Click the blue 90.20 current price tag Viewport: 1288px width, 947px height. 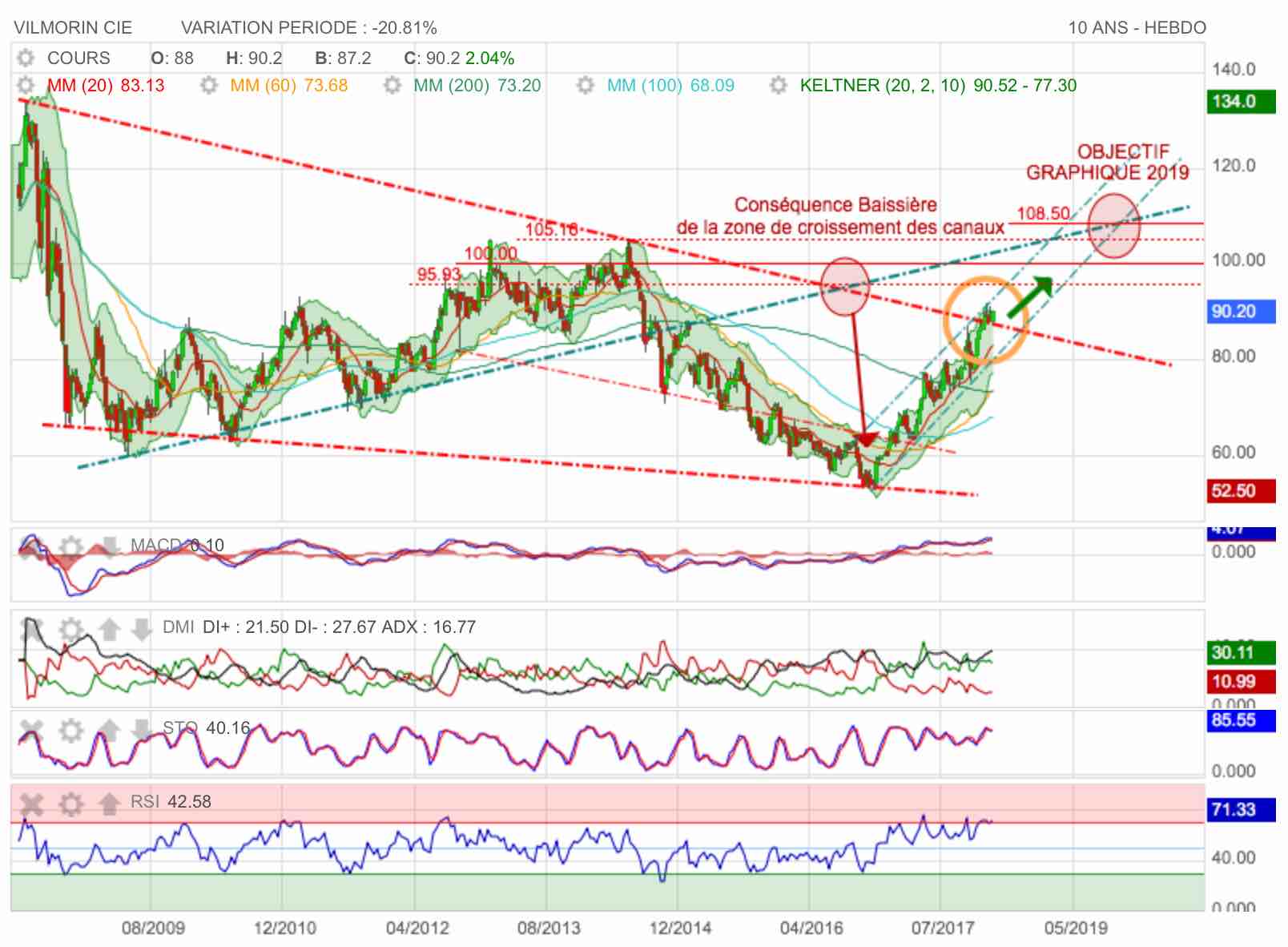(x=1241, y=311)
